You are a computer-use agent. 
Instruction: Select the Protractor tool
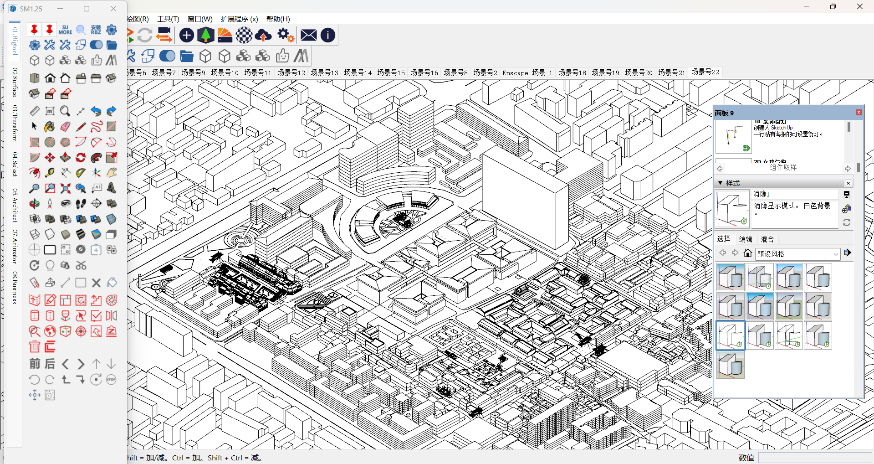click(x=81, y=173)
